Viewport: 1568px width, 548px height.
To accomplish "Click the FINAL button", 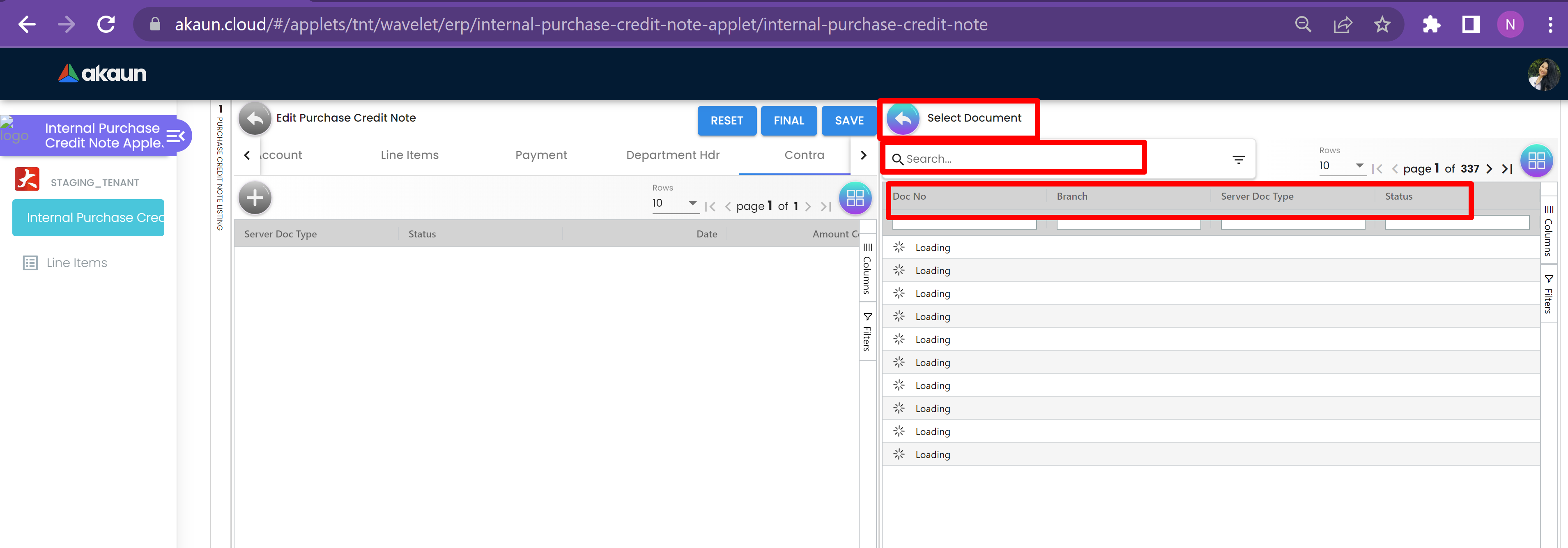I will click(x=788, y=120).
